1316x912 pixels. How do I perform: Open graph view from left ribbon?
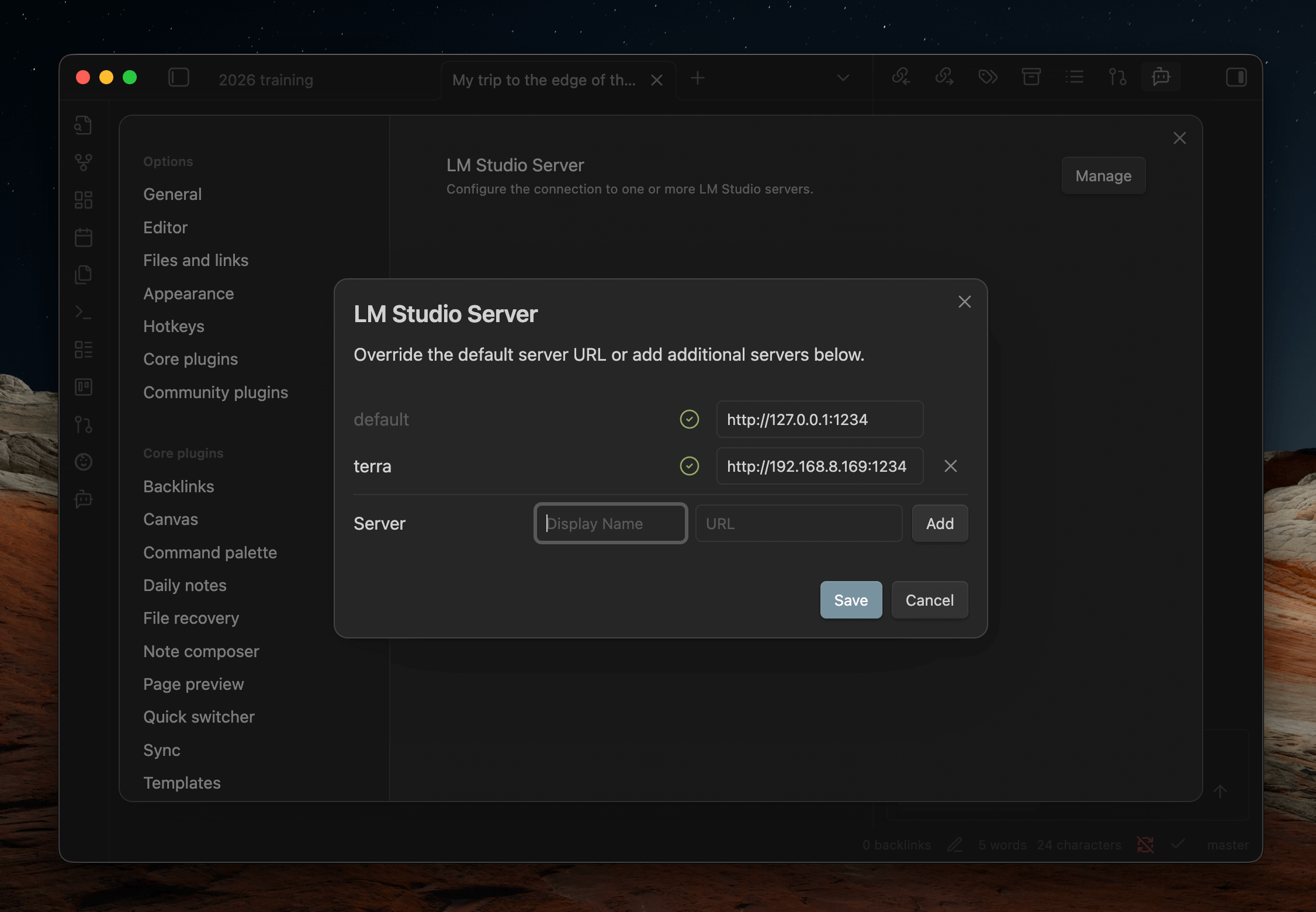coord(84,163)
